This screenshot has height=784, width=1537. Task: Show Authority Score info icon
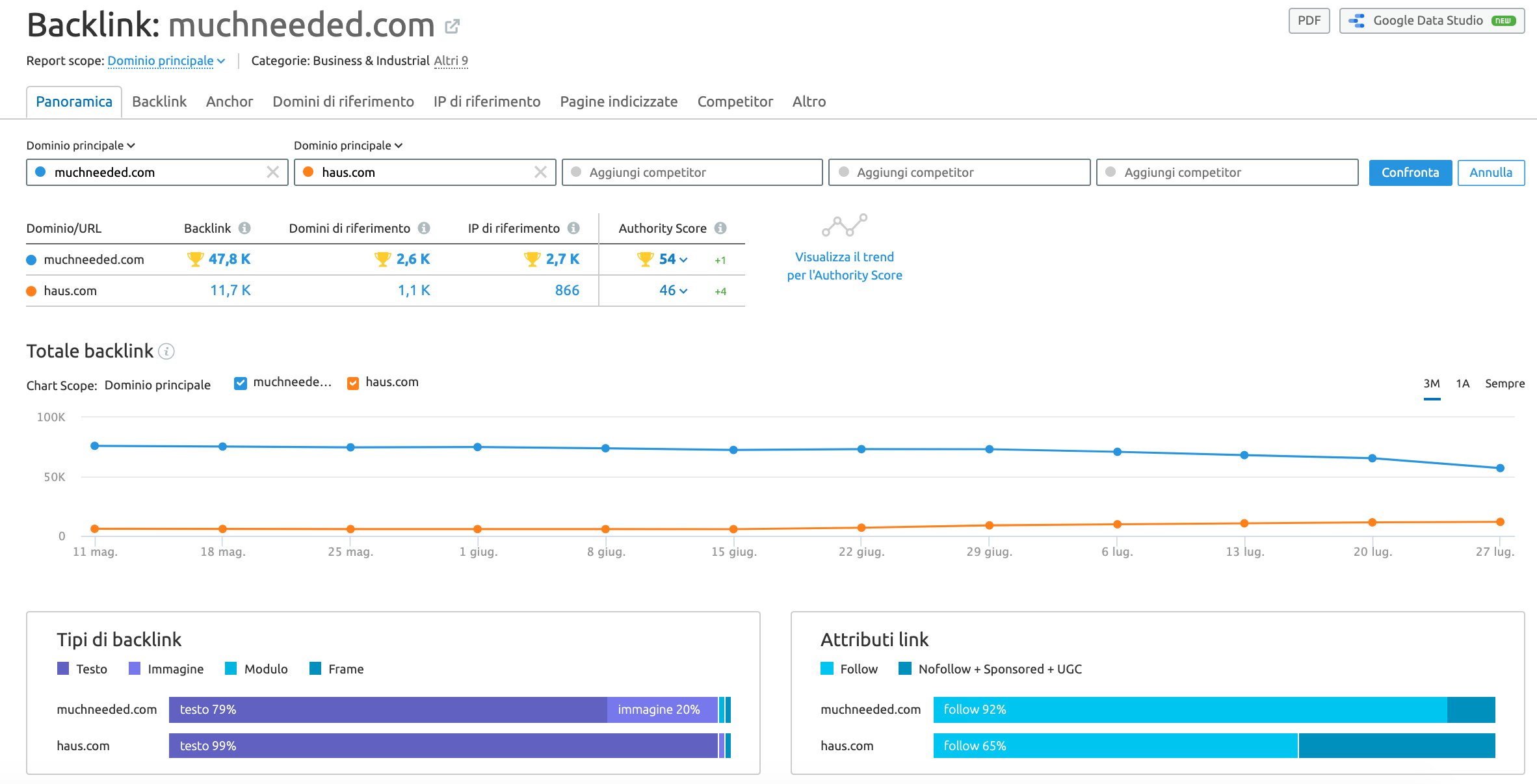tap(720, 228)
